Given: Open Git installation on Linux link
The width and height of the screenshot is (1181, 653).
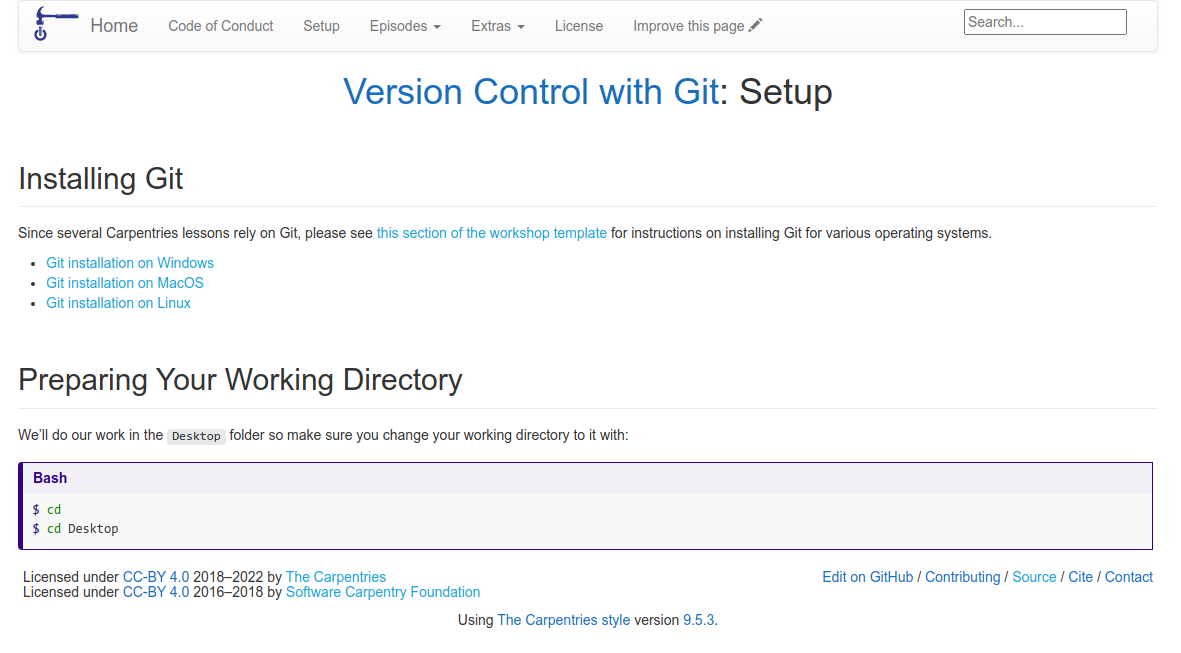Looking at the screenshot, I should [119, 303].
